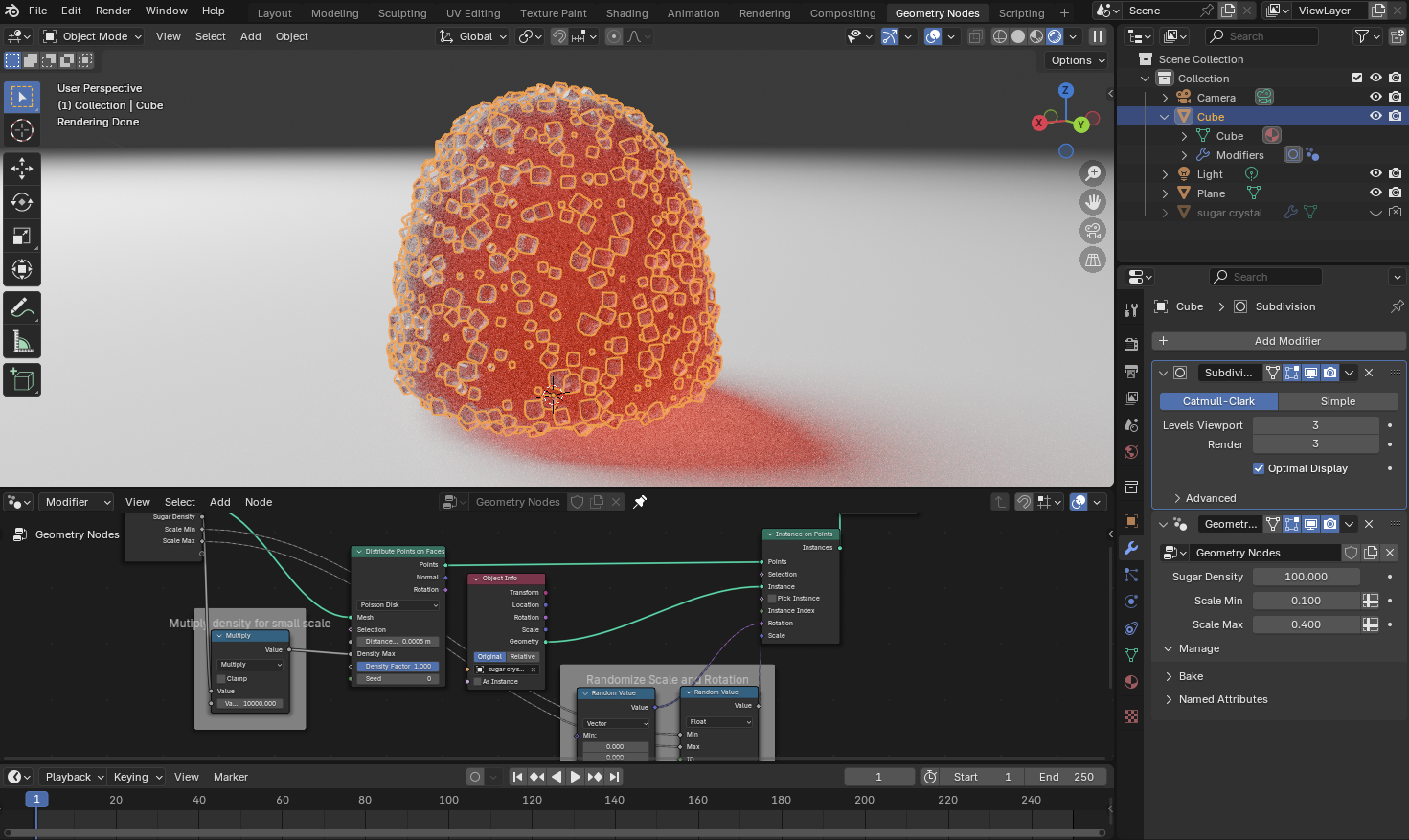This screenshot has height=840, width=1409.
Task: Hide Light in viewport via eye icon
Action: click(1375, 173)
